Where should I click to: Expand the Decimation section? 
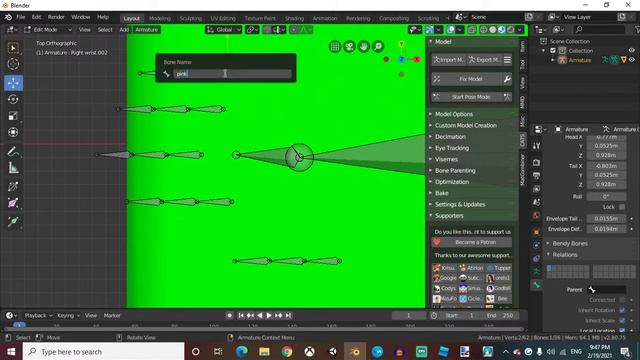click(x=450, y=137)
